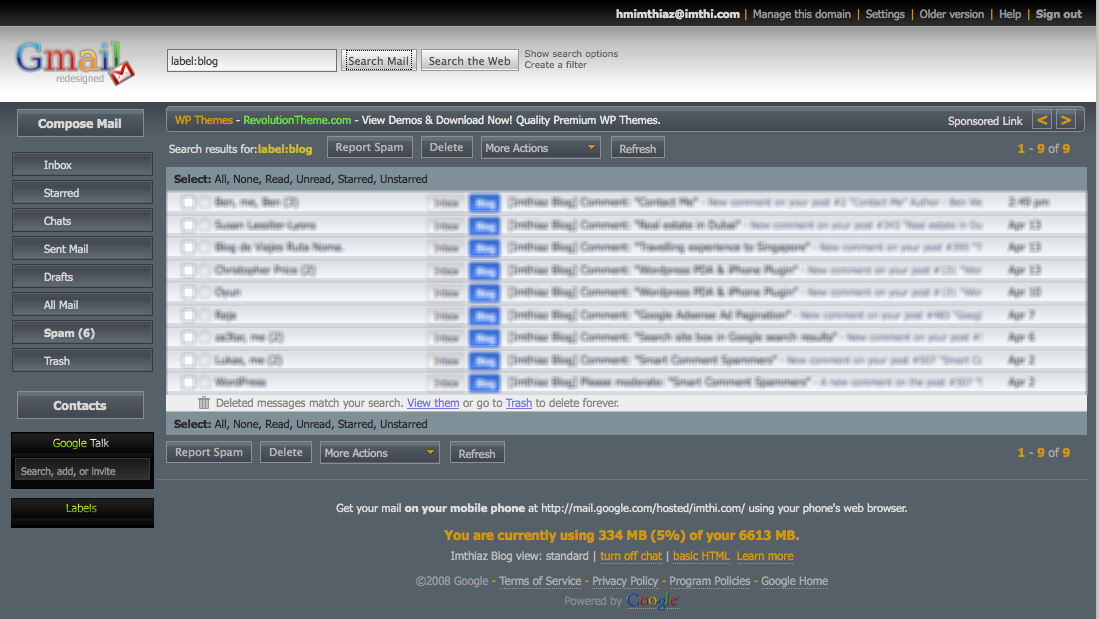Click Powered by Google logo
The height and width of the screenshot is (619, 1099).
[x=652, y=601]
